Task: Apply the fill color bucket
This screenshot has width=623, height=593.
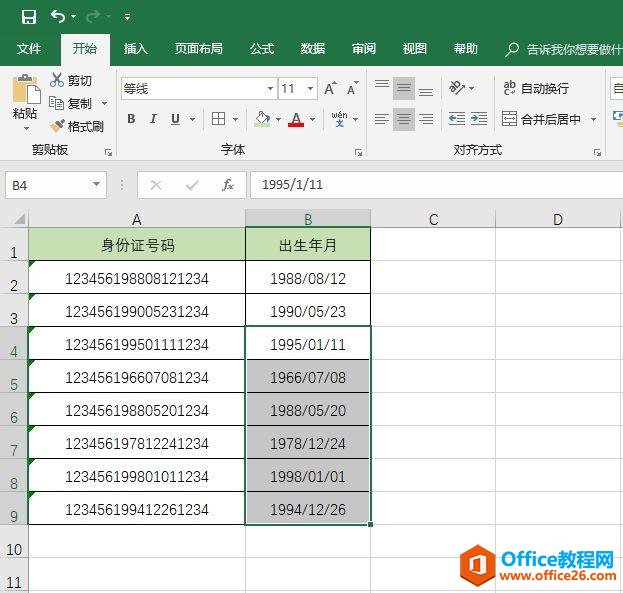Action: 263,118
